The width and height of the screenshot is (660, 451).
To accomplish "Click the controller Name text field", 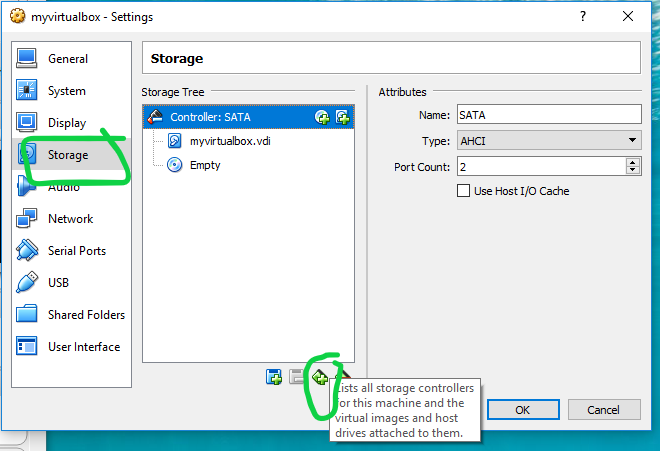I will (548, 116).
